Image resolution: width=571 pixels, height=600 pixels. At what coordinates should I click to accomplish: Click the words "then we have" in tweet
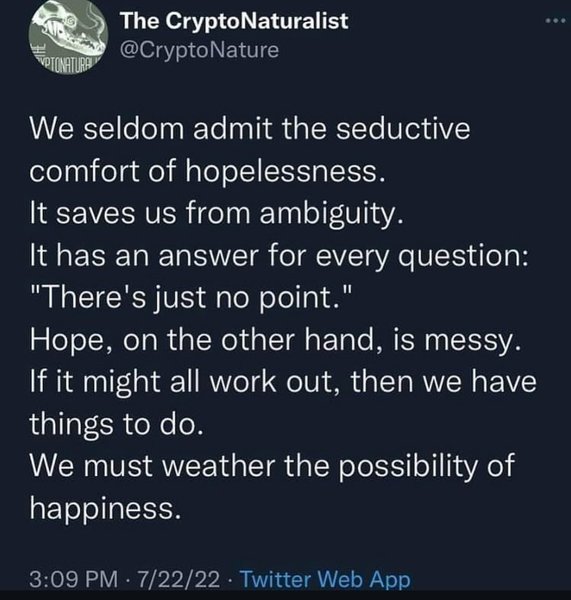click(444, 382)
